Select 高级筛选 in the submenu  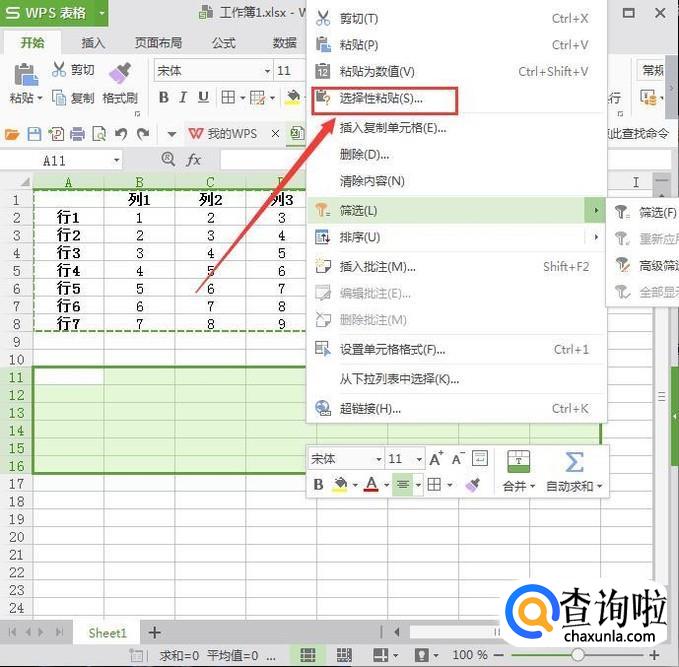pyautogui.click(x=645, y=266)
